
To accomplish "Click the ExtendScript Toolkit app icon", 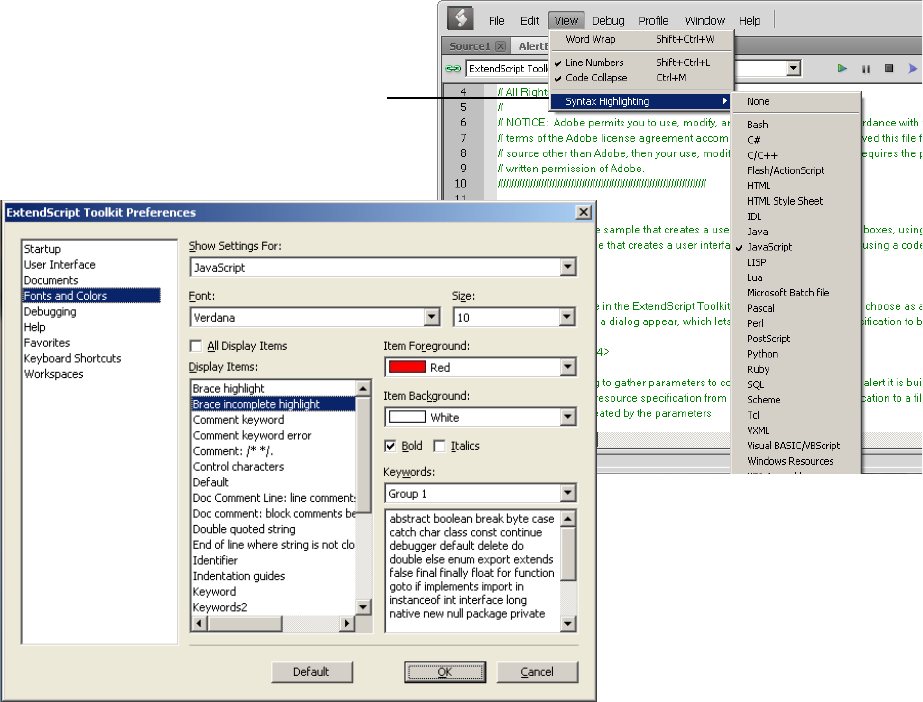I will tap(460, 18).
